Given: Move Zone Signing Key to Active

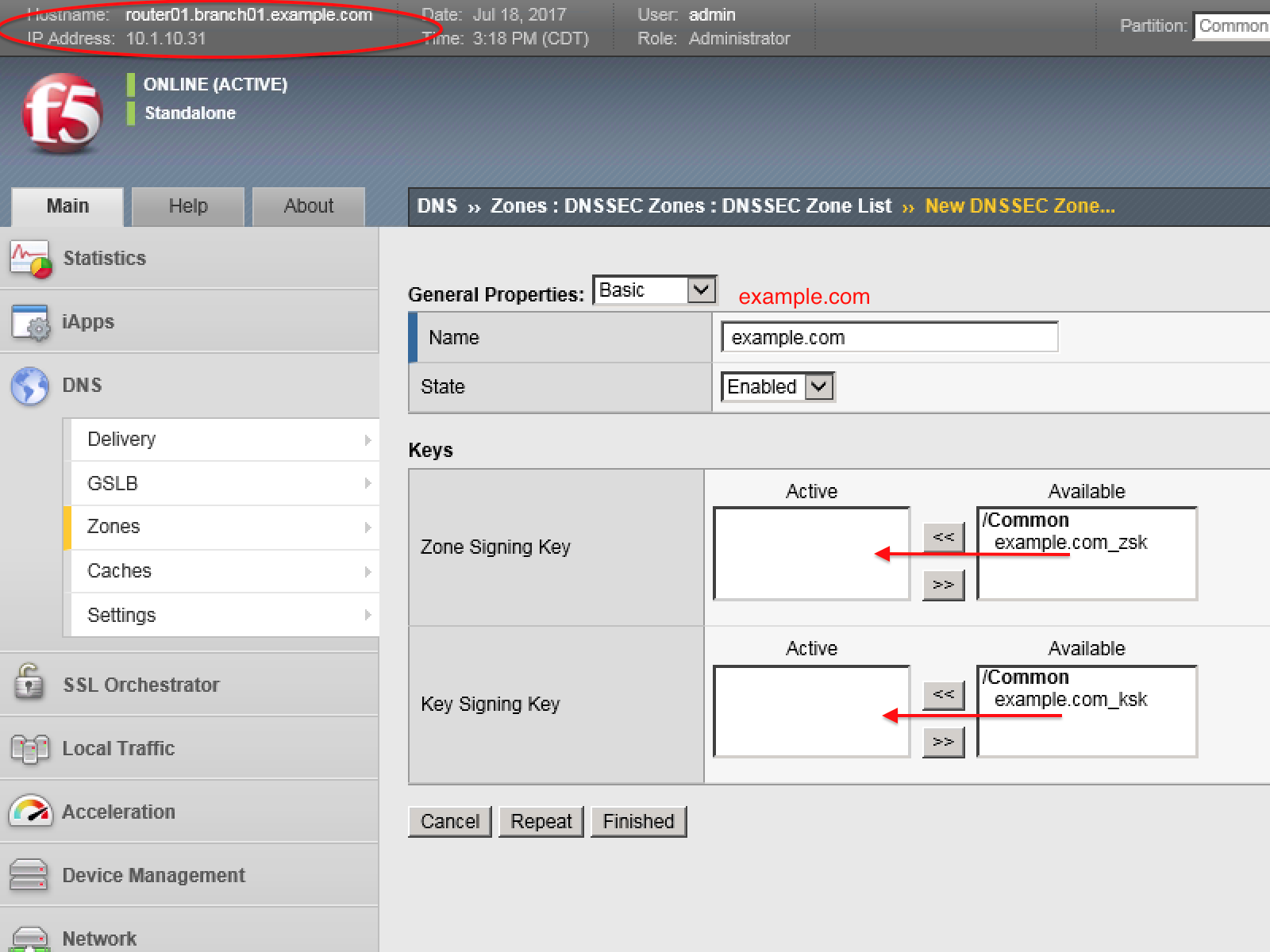Looking at the screenshot, I should [x=943, y=537].
